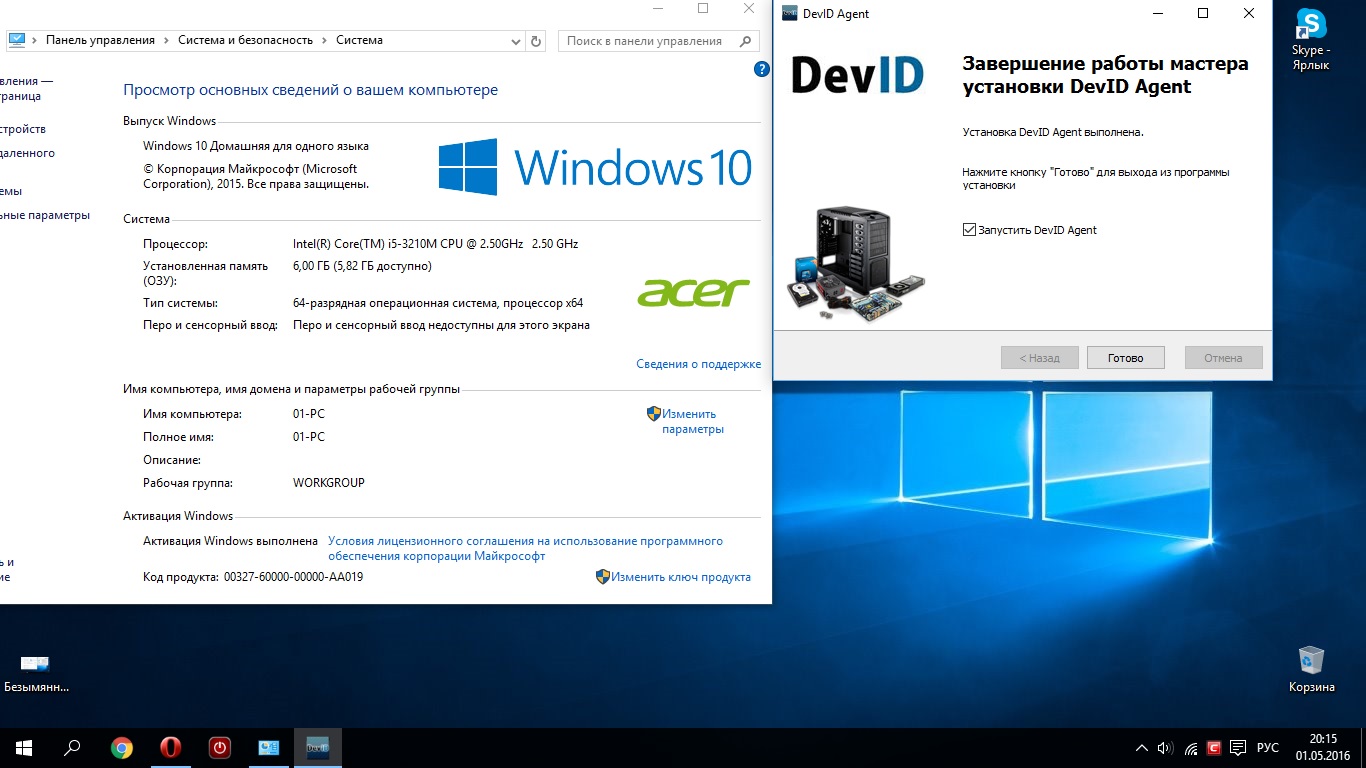Click the blue help question mark icon
The width and height of the screenshot is (1366, 768).
761,69
